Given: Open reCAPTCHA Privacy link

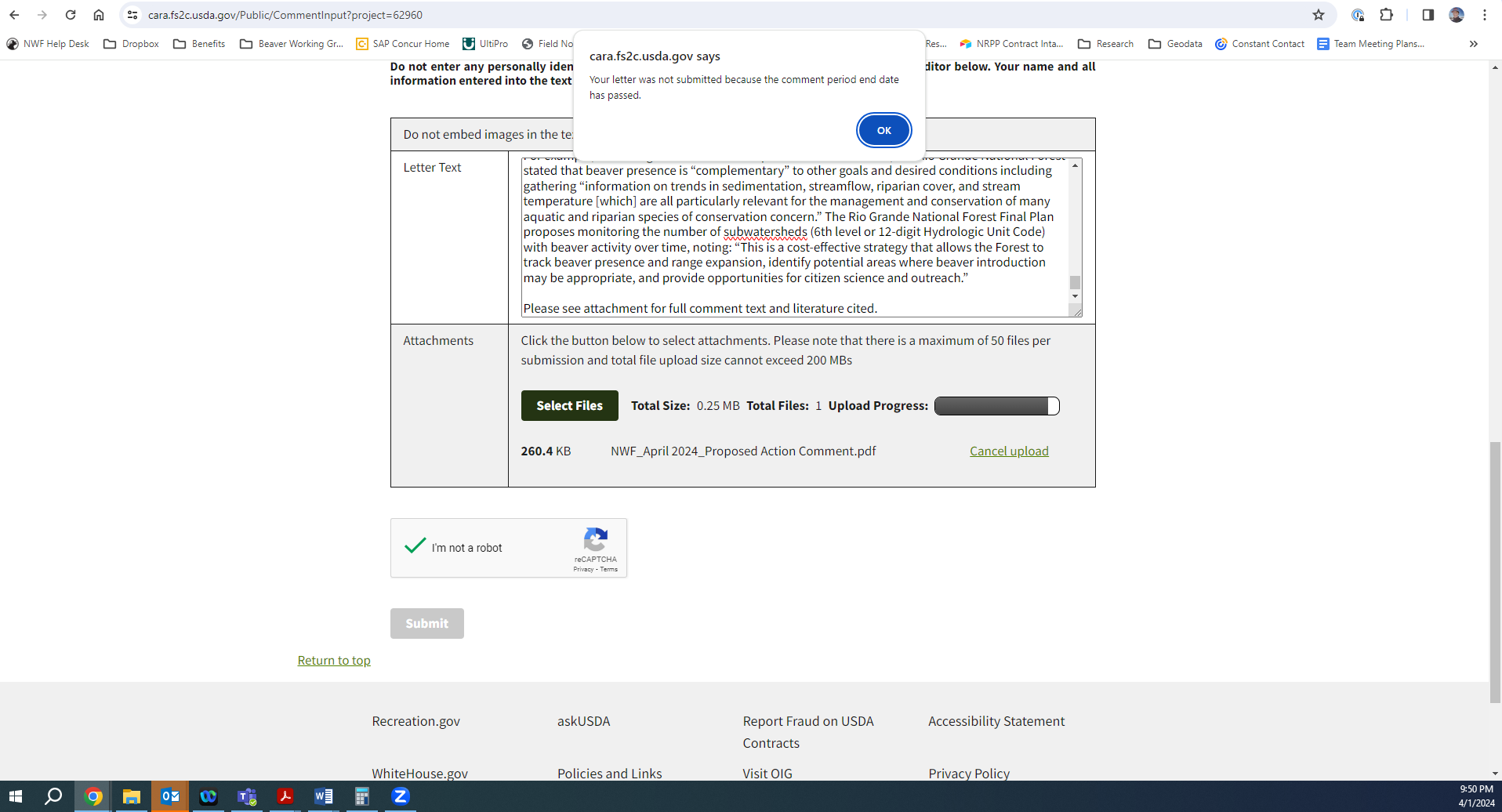Looking at the screenshot, I should [583, 570].
